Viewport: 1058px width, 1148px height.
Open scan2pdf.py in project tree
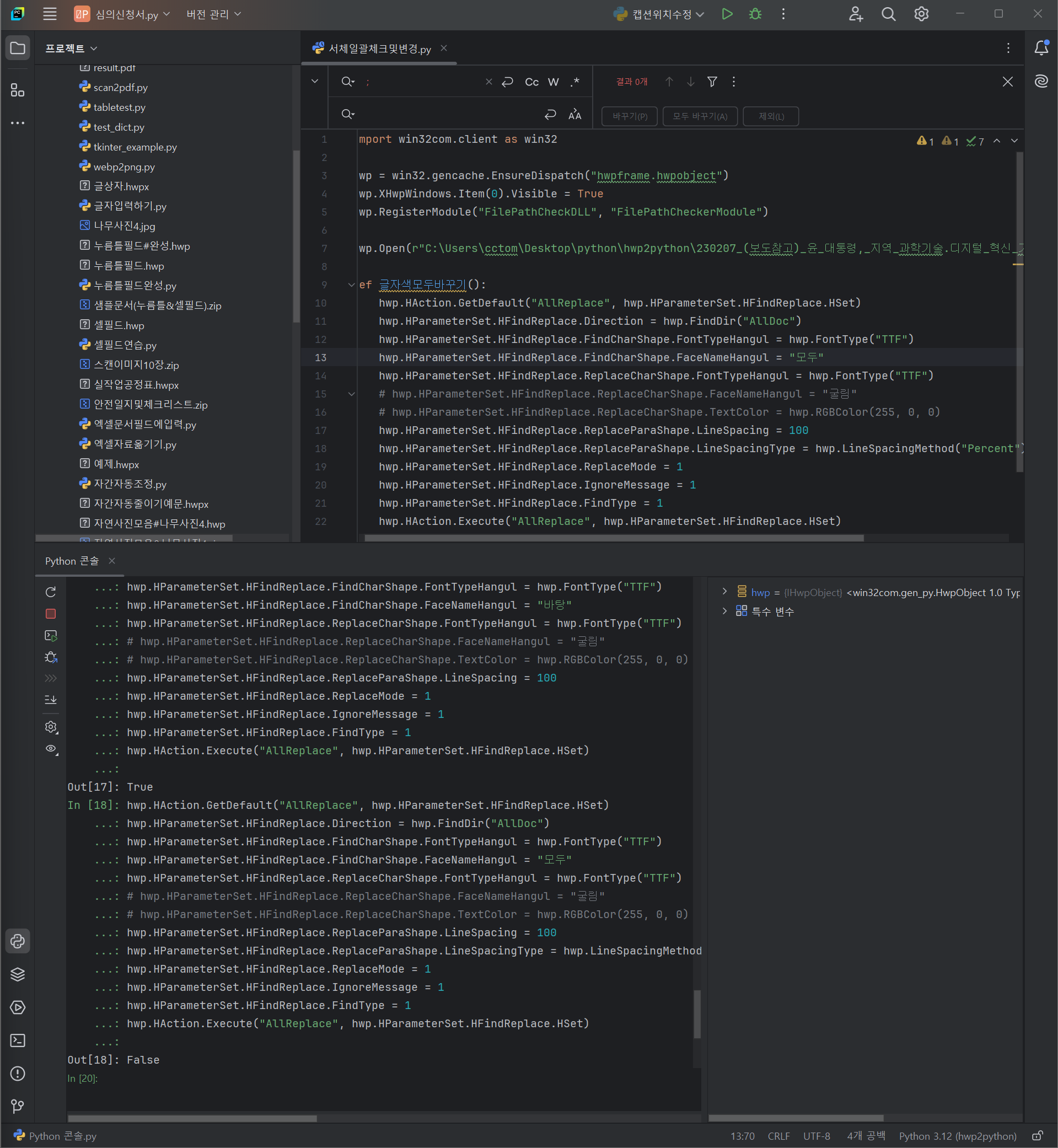[x=120, y=88]
